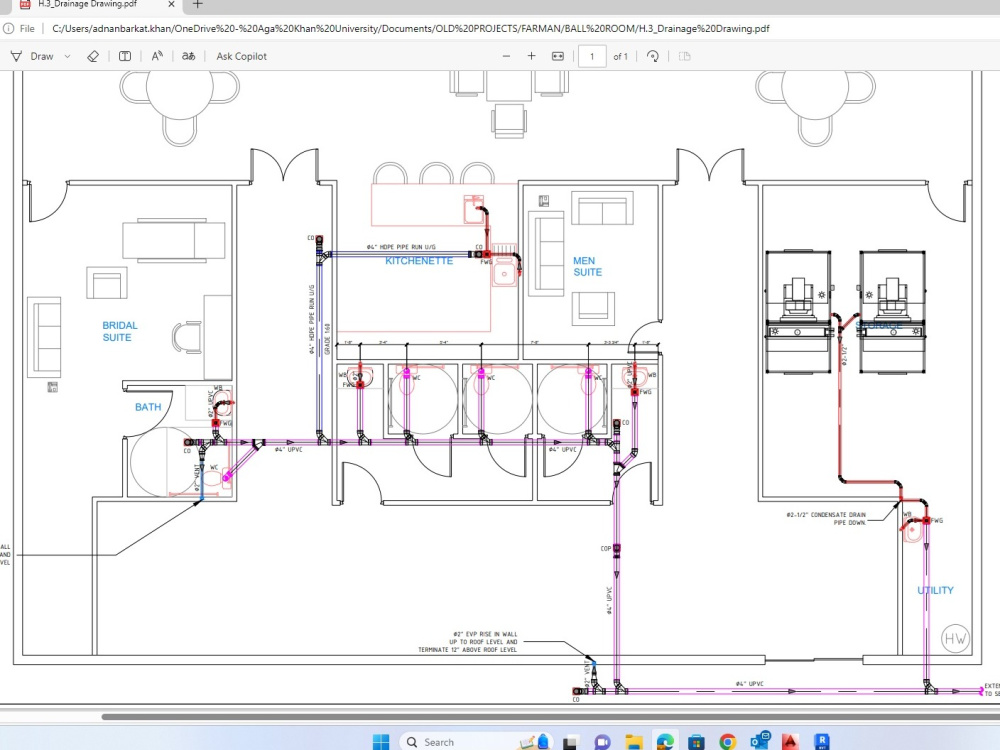Screen dimensions: 1000x750
Task: Click the KITCHENETTE room label
Action: click(x=419, y=261)
